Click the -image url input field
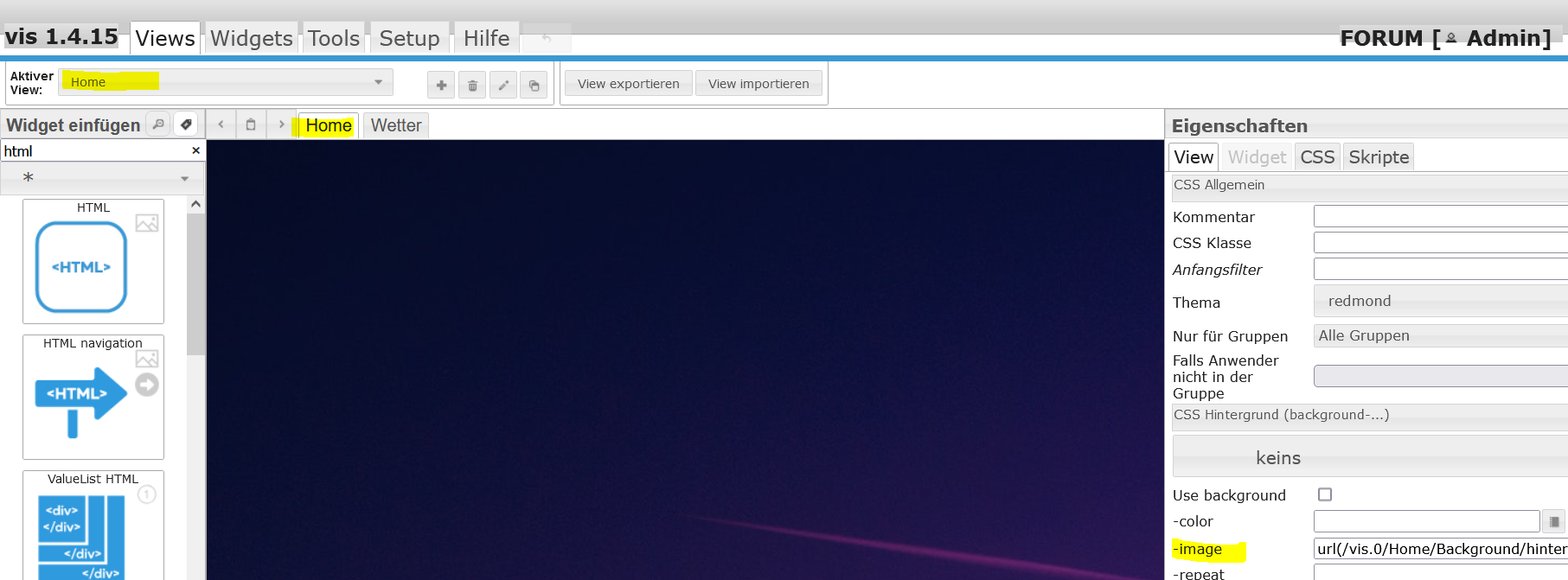This screenshot has height=580, width=1568. tap(1441, 549)
